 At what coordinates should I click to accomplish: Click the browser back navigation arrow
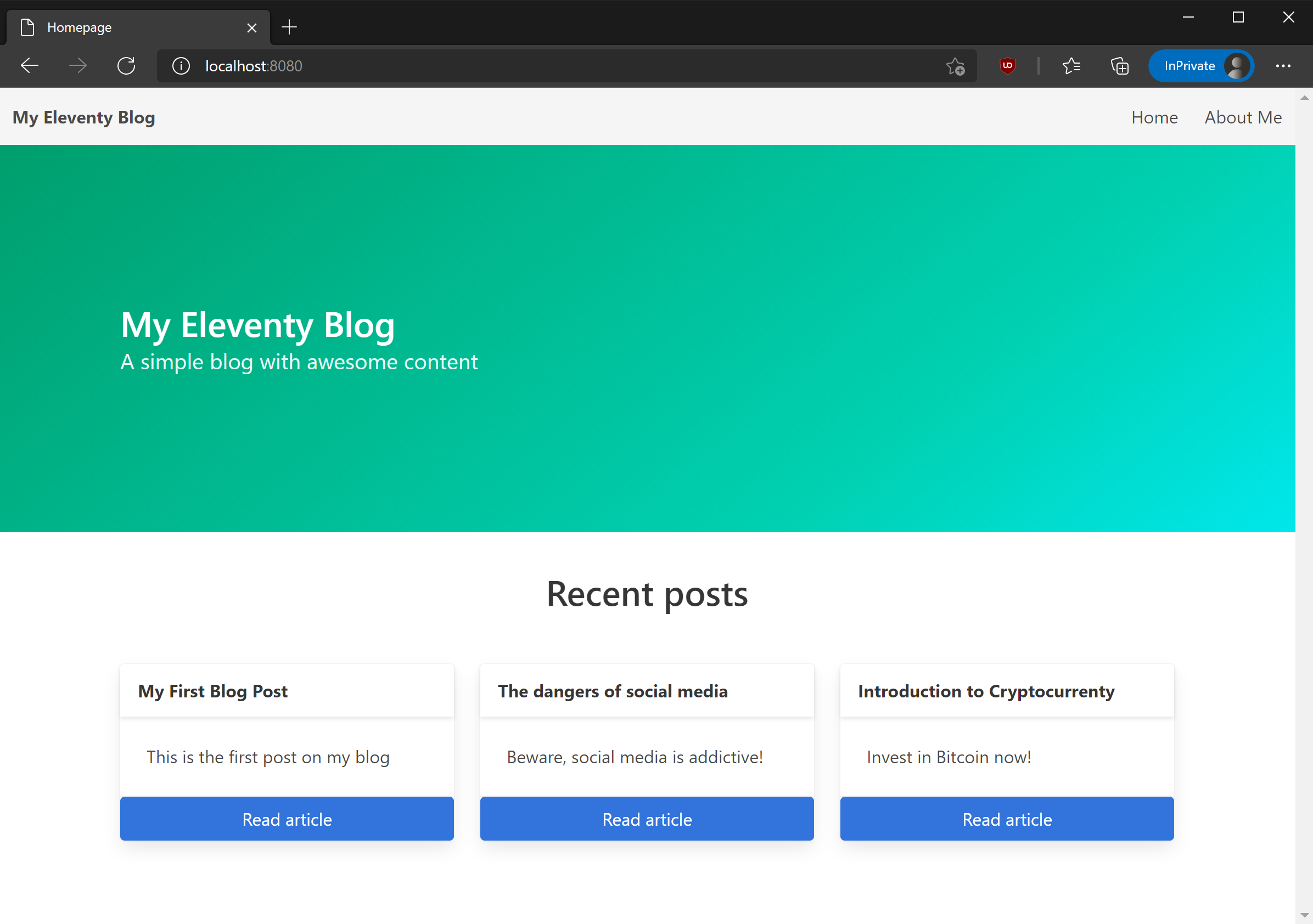(29, 66)
